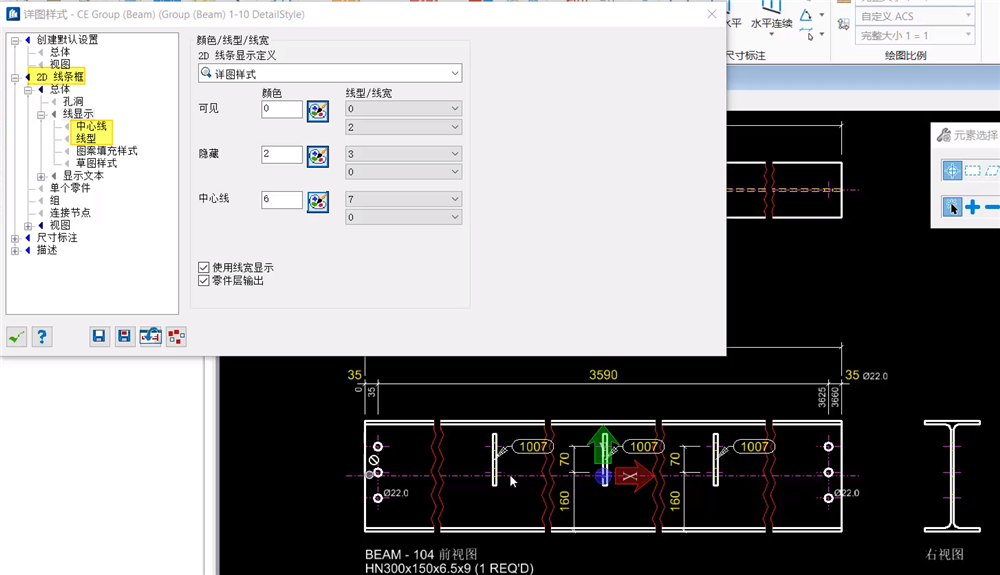
Task: Open color picker for 中心线 color
Action: 318,200
